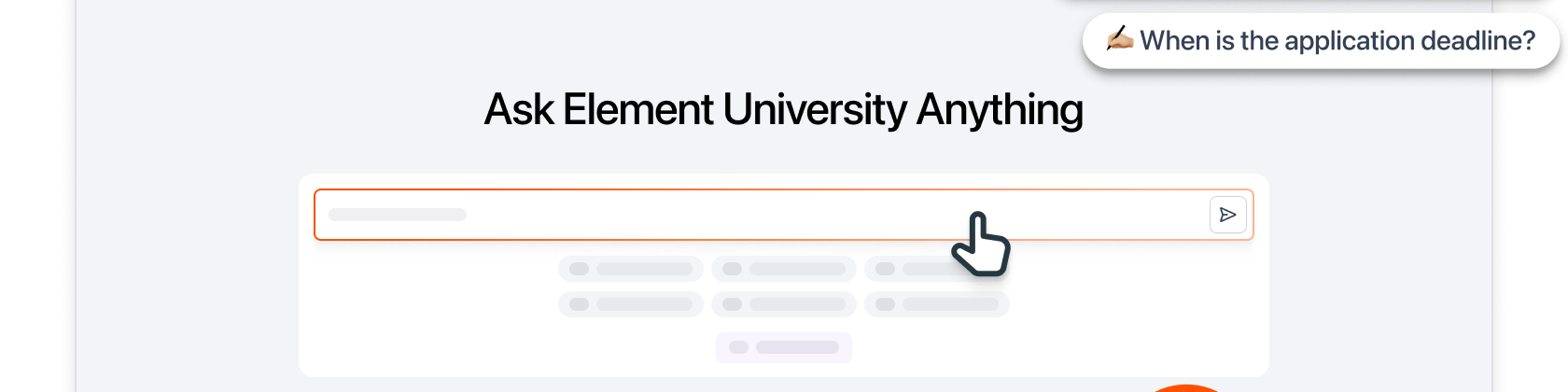The height and width of the screenshot is (392, 1568).
Task: Click the icon inside the lavender chip
Action: point(739,347)
